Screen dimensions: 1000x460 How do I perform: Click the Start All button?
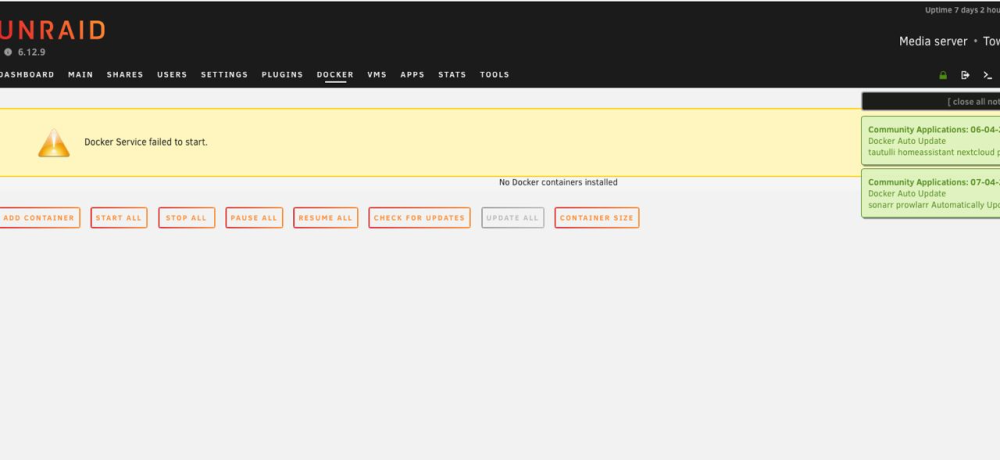click(x=119, y=218)
